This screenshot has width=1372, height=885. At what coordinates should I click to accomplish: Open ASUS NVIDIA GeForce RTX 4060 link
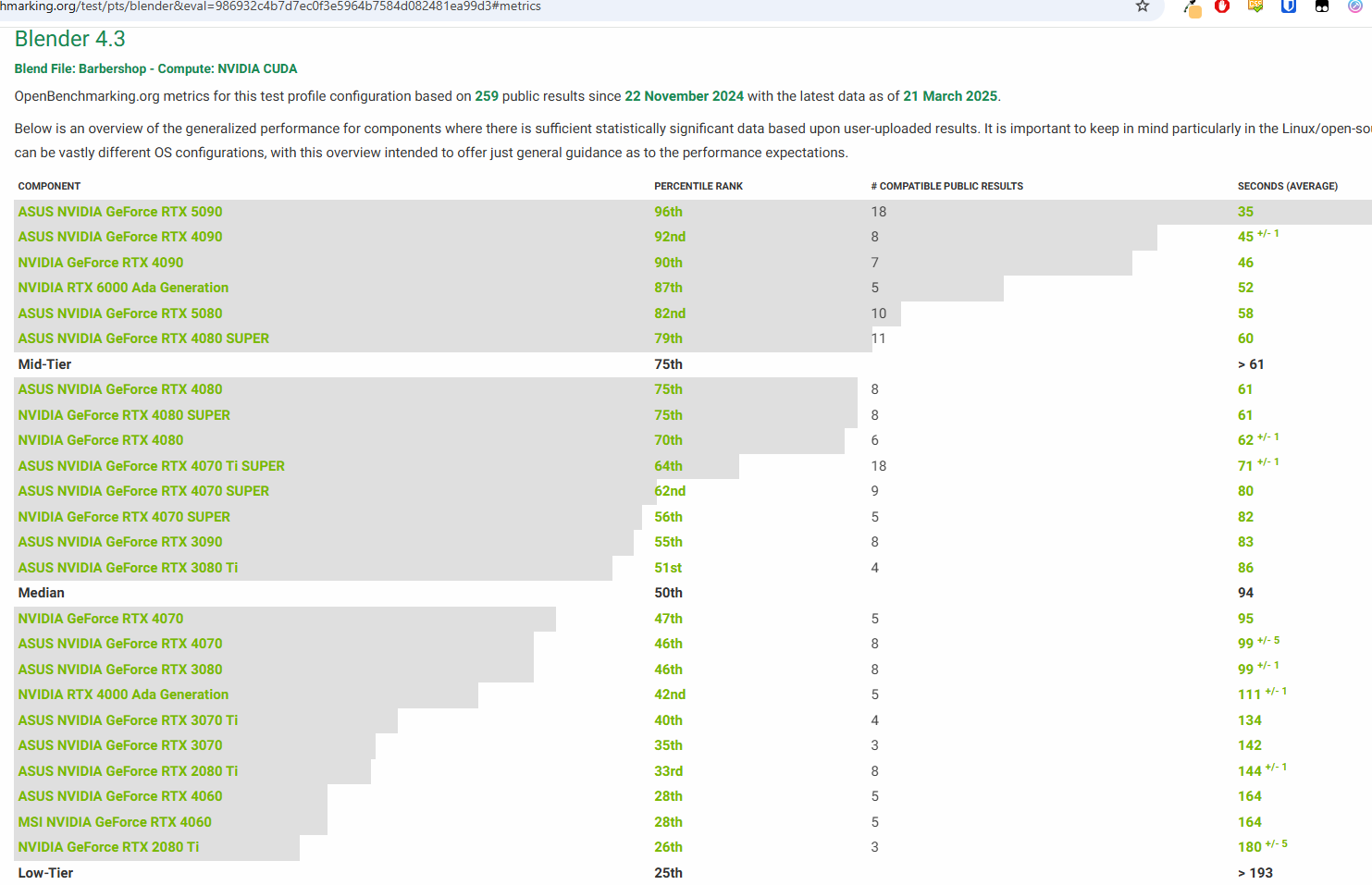click(x=120, y=796)
